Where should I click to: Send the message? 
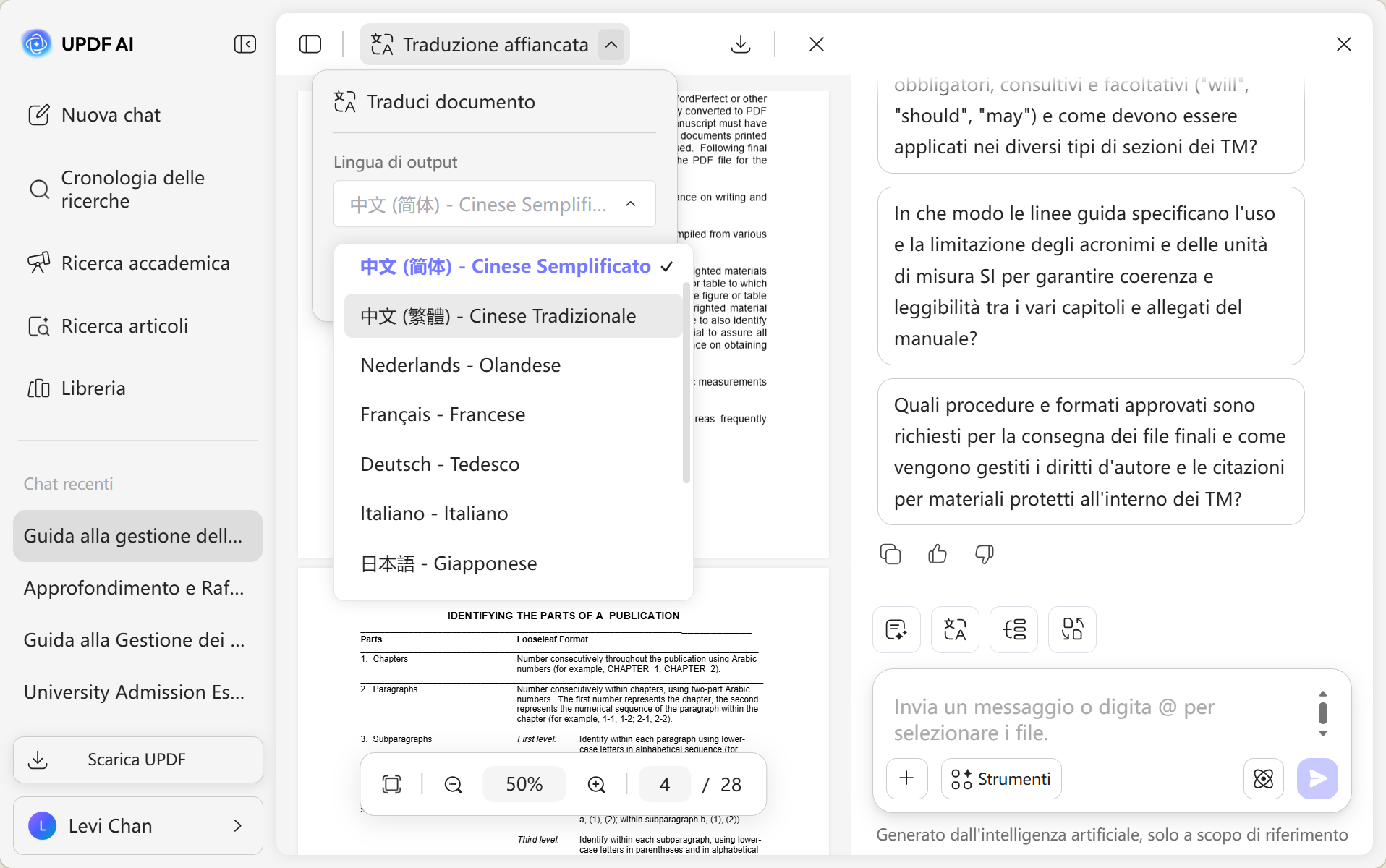[x=1317, y=778]
